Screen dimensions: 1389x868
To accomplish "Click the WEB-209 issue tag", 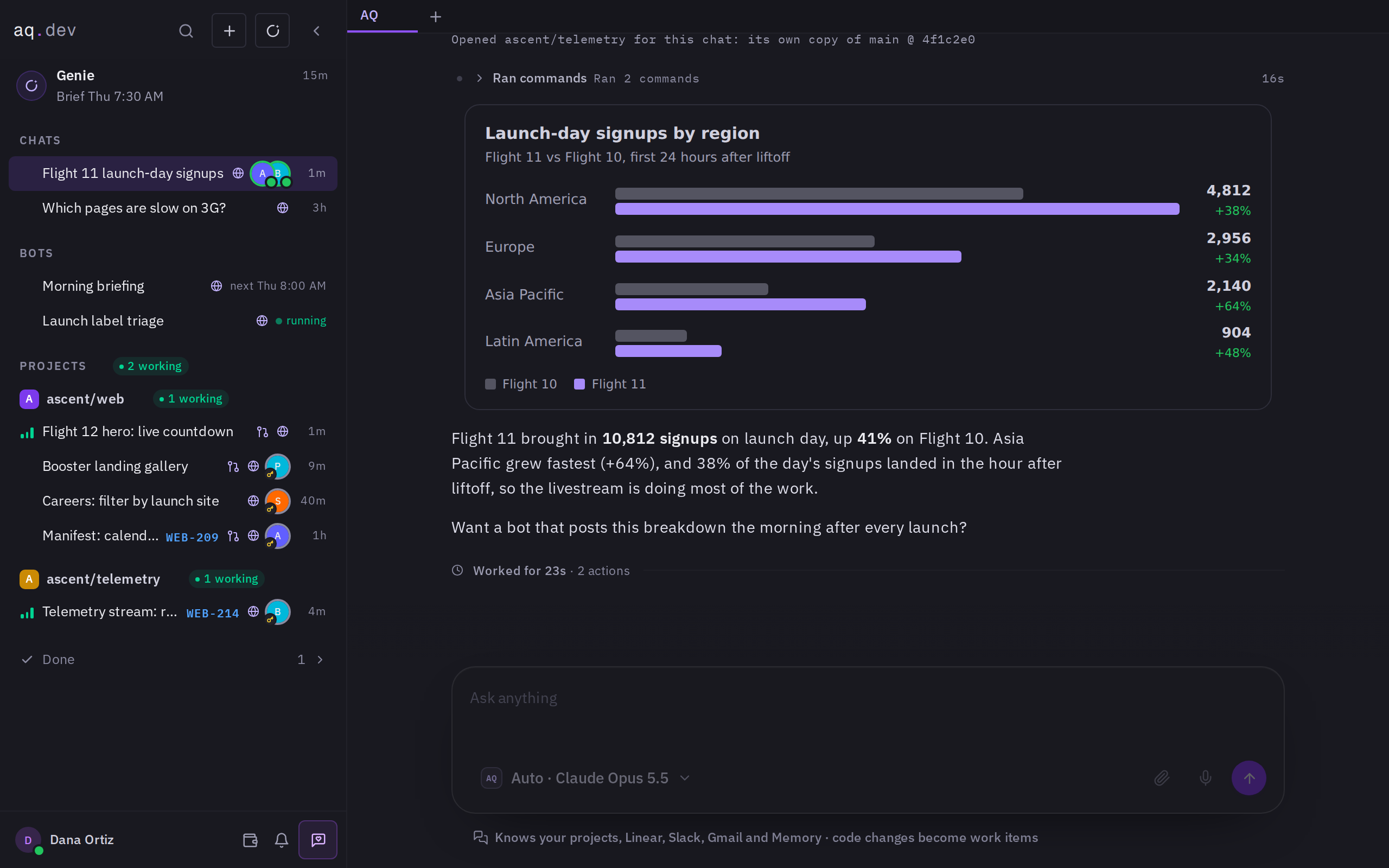I will 192,537.
